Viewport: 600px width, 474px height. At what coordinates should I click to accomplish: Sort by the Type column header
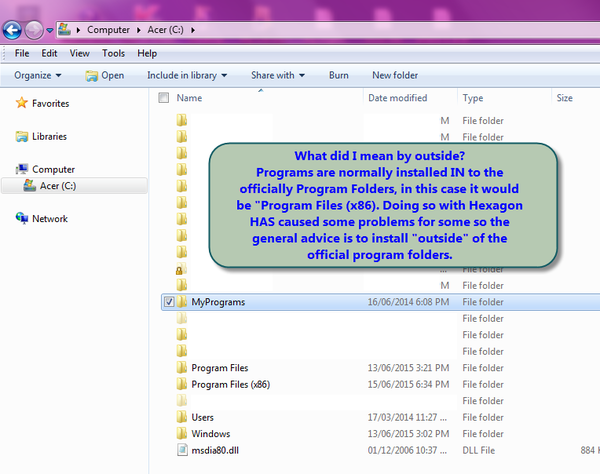(x=473, y=98)
